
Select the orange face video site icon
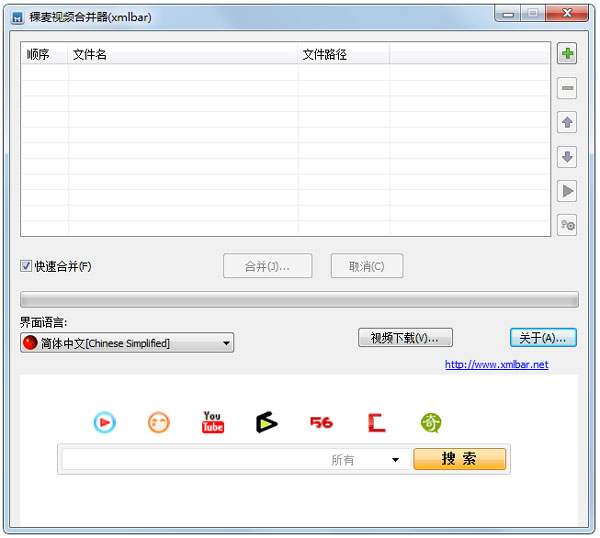(159, 422)
